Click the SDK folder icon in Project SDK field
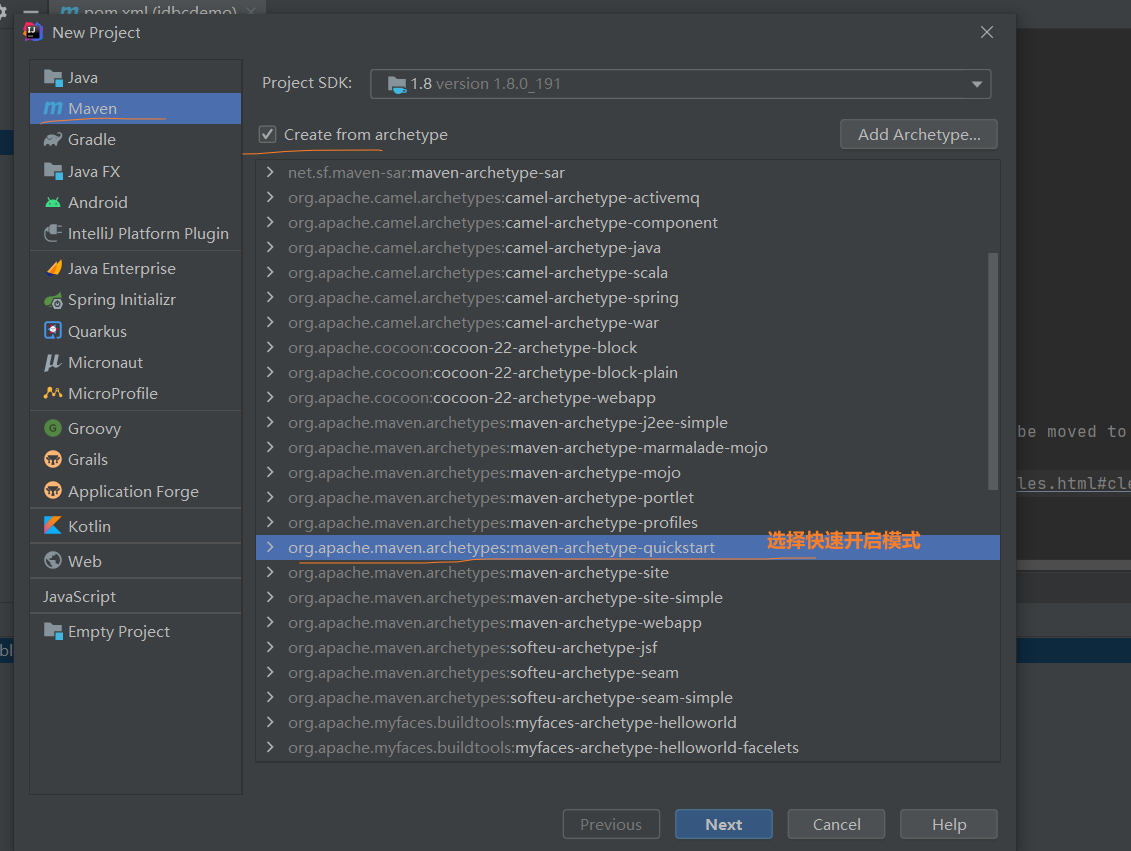Image resolution: width=1131 pixels, height=851 pixels. pyautogui.click(x=397, y=84)
